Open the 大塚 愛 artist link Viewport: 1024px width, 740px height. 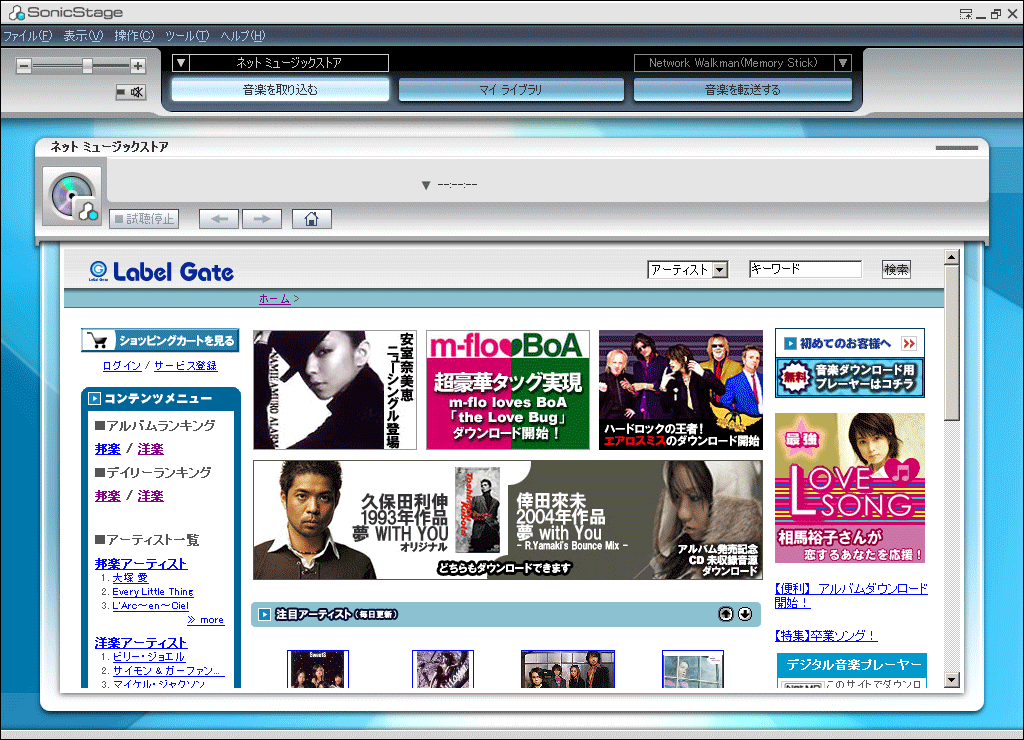point(130,578)
